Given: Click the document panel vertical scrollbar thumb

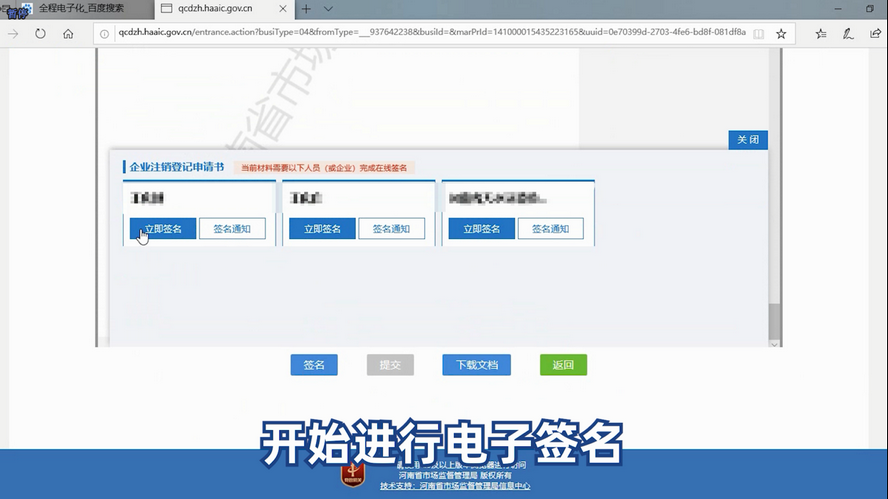Looking at the screenshot, I should point(774,322).
